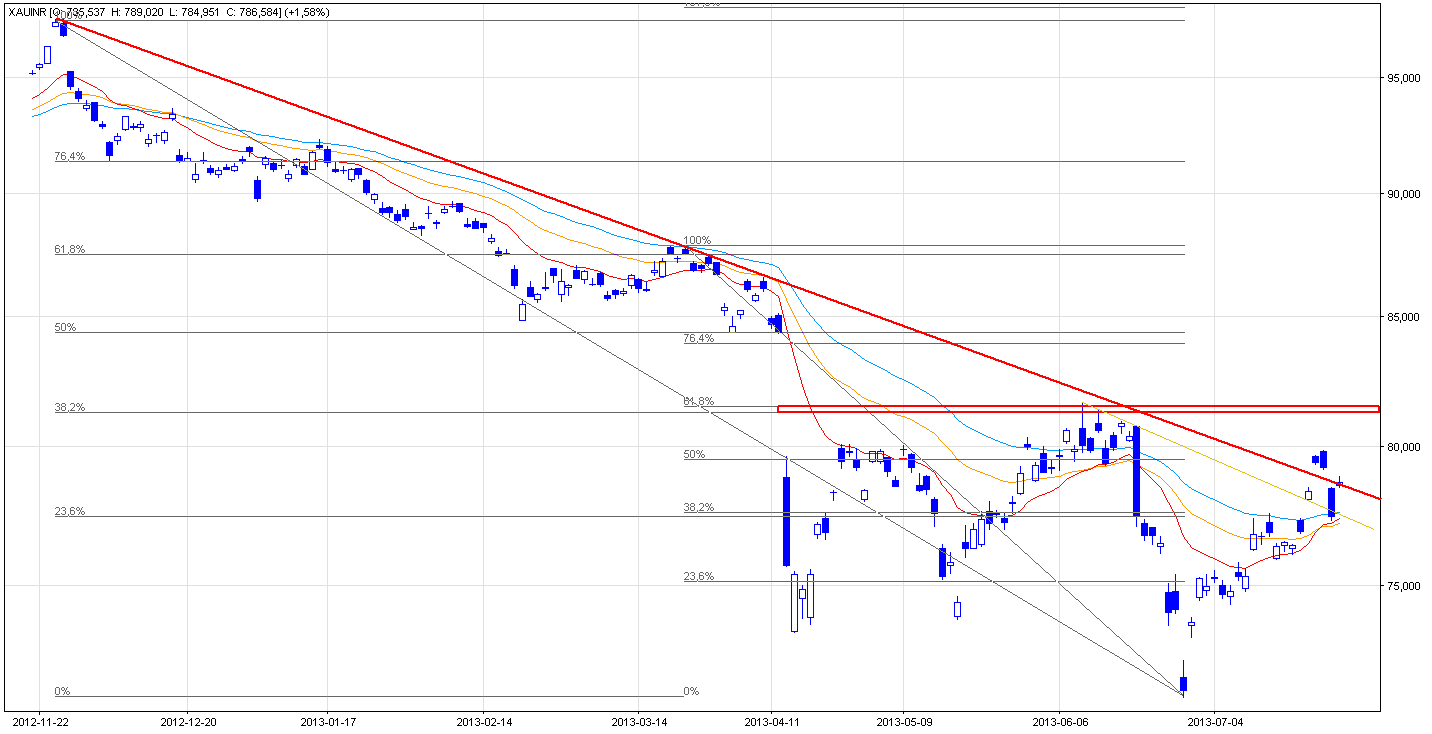Click the 76,4% label of the mid-chart Fibonacci set

point(698,339)
